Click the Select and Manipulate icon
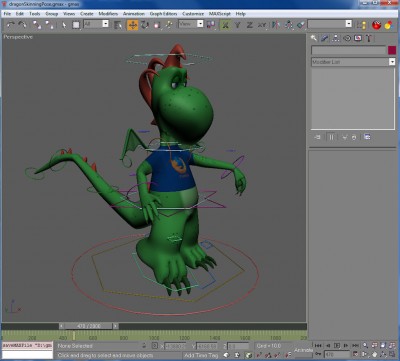 [x=169, y=25]
